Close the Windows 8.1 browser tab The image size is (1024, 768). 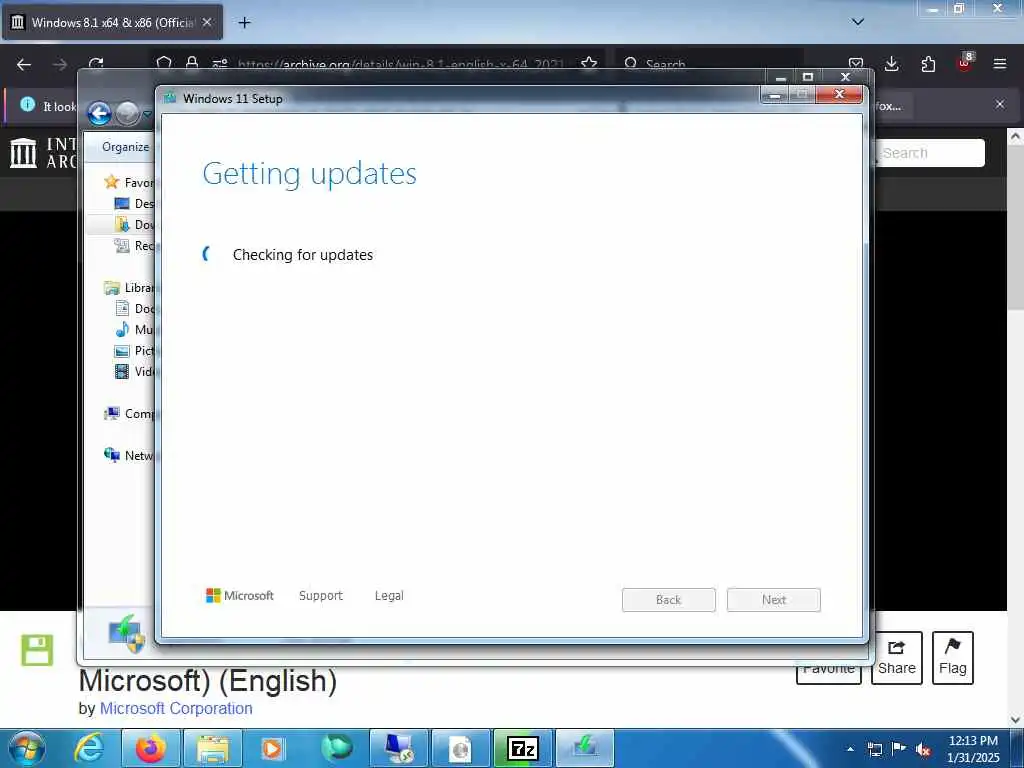207,22
